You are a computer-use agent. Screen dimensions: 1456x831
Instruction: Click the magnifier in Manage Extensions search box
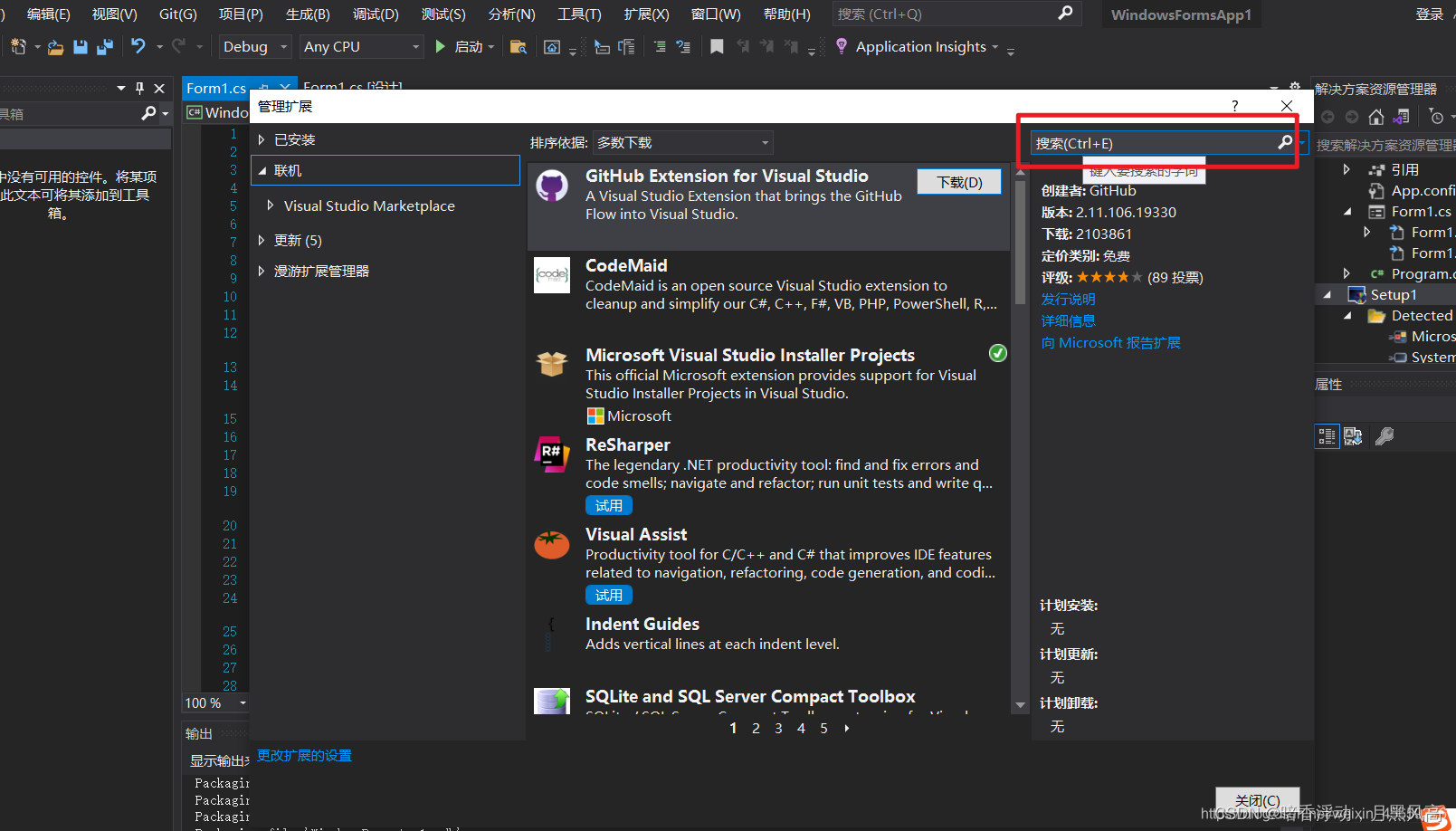(1285, 142)
